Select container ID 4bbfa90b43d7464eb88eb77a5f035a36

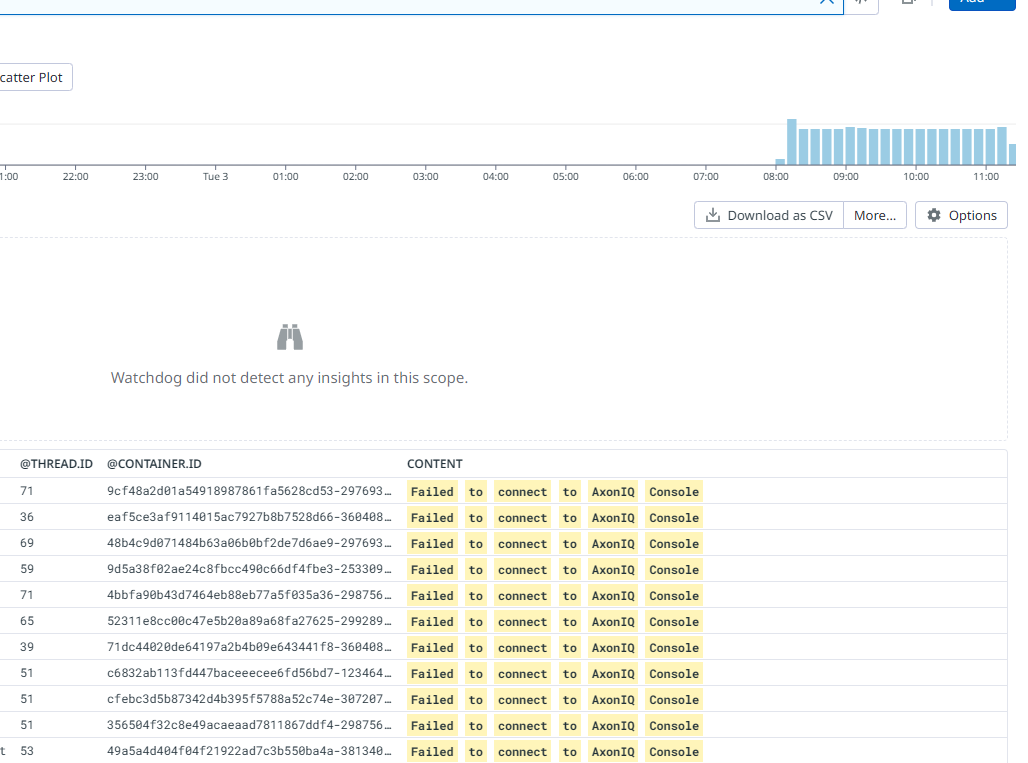[x=249, y=595]
